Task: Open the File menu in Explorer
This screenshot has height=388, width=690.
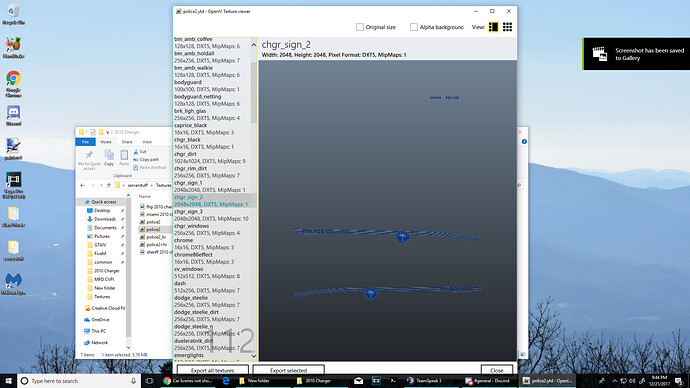Action: [85, 142]
